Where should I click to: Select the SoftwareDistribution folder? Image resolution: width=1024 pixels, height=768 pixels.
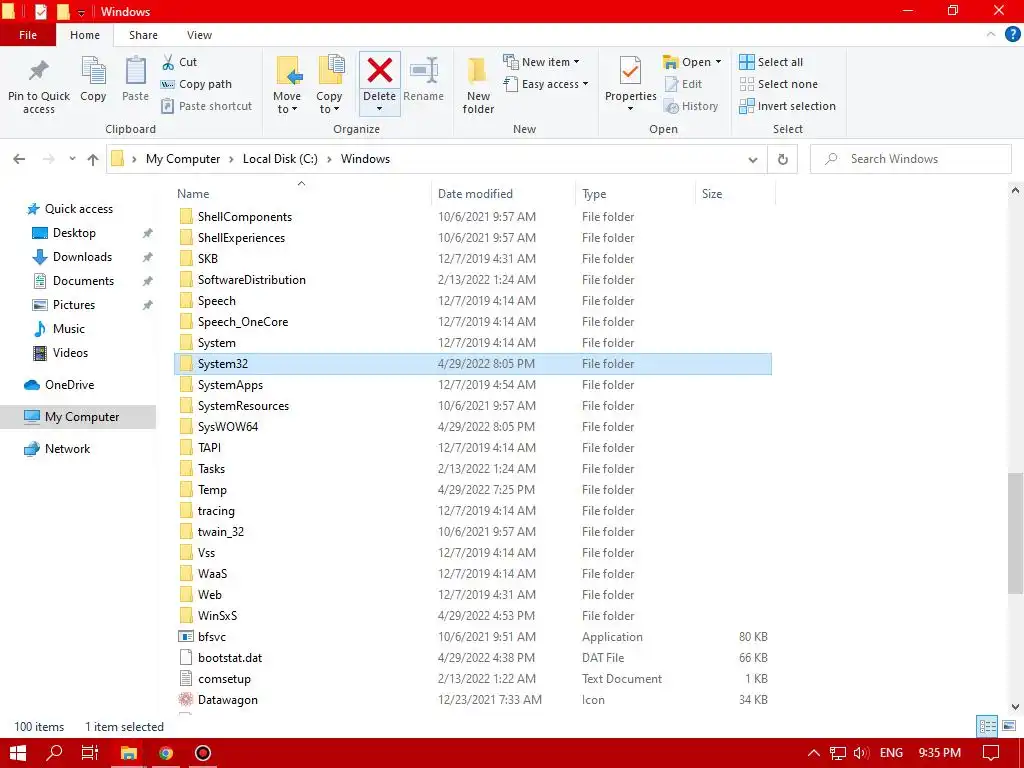coord(473,280)
